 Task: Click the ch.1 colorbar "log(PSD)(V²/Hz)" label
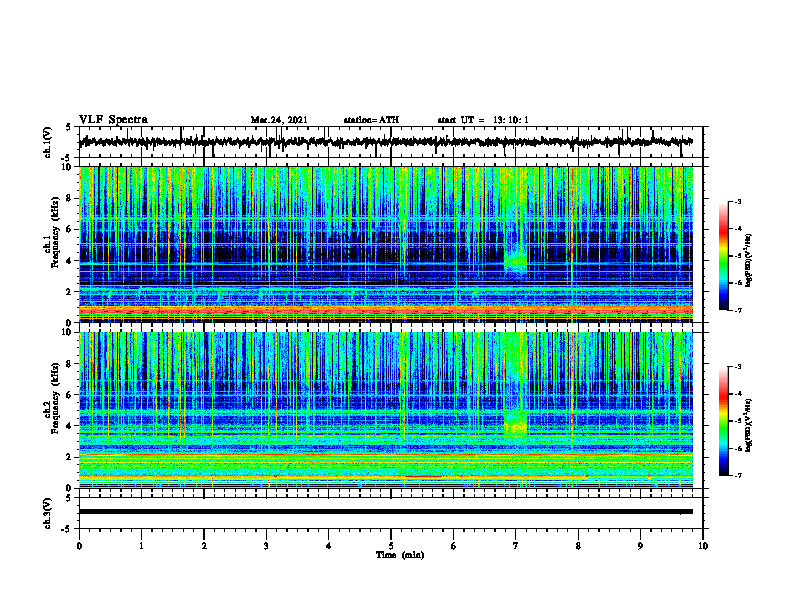[749, 260]
